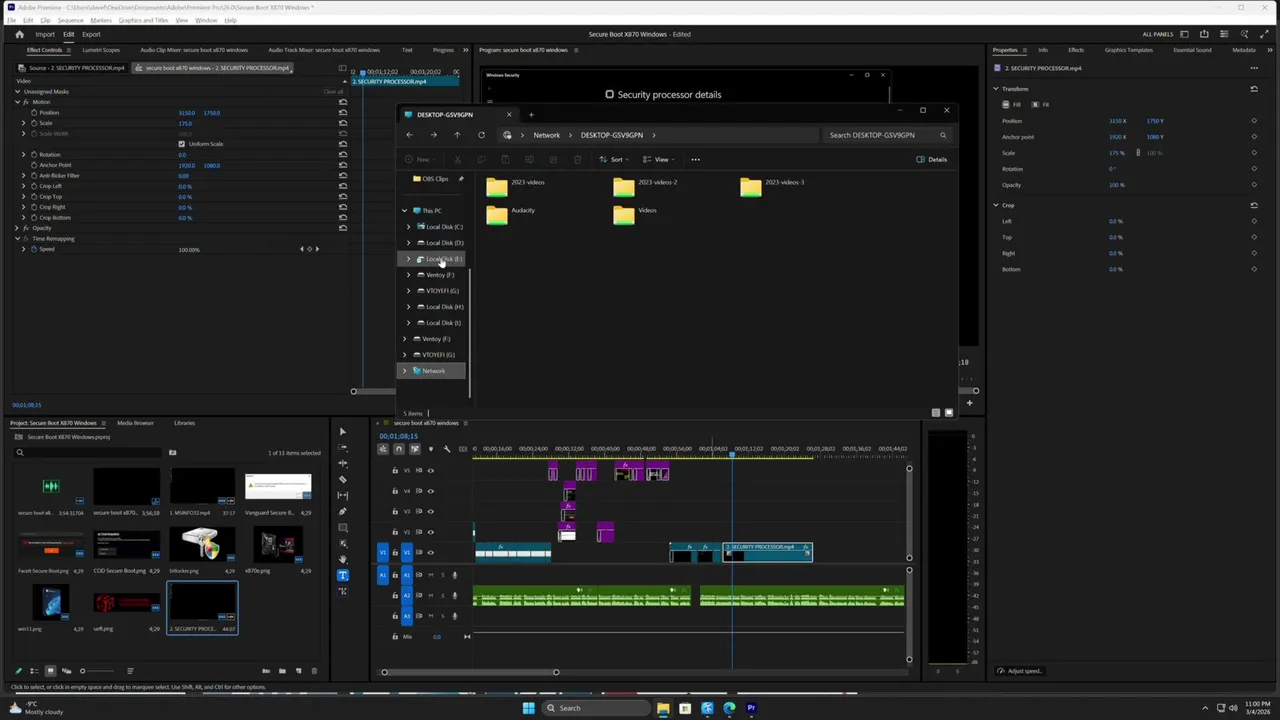Image resolution: width=1280 pixels, height=720 pixels.
Task: Mute audio track A2
Action: pos(431,595)
